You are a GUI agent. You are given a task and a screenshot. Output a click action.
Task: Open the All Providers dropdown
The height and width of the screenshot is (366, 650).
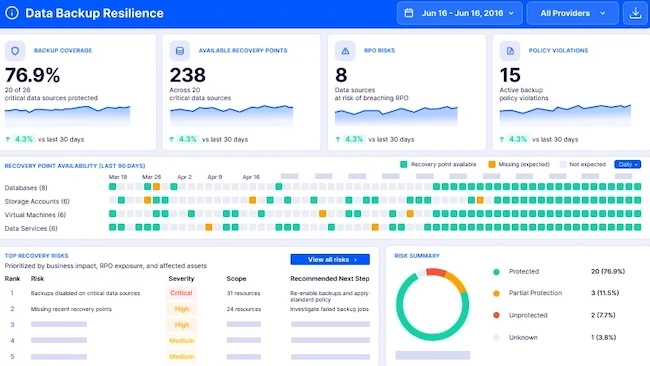click(572, 13)
